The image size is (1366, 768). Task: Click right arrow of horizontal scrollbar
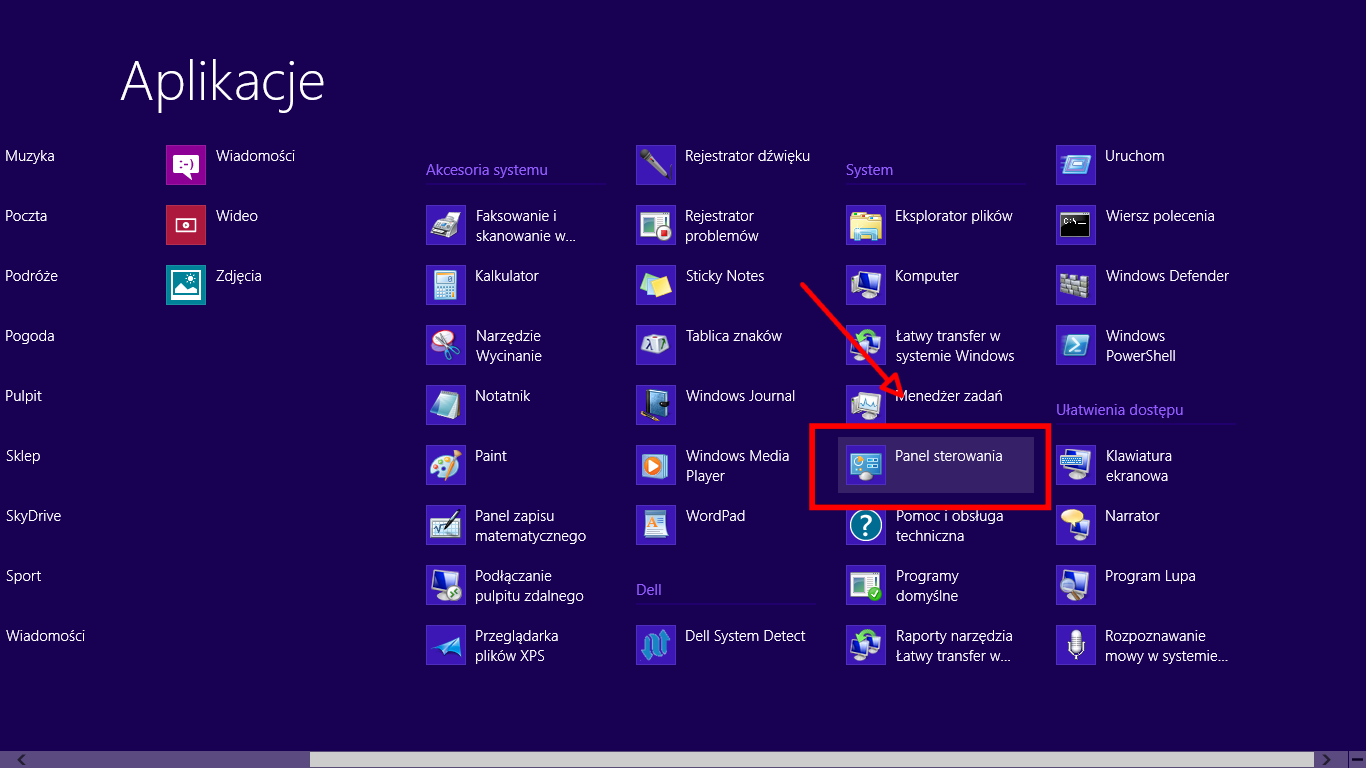(1327, 760)
